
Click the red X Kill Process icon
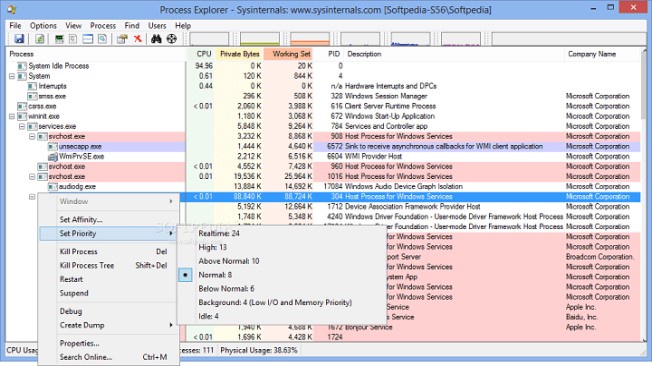(x=138, y=39)
